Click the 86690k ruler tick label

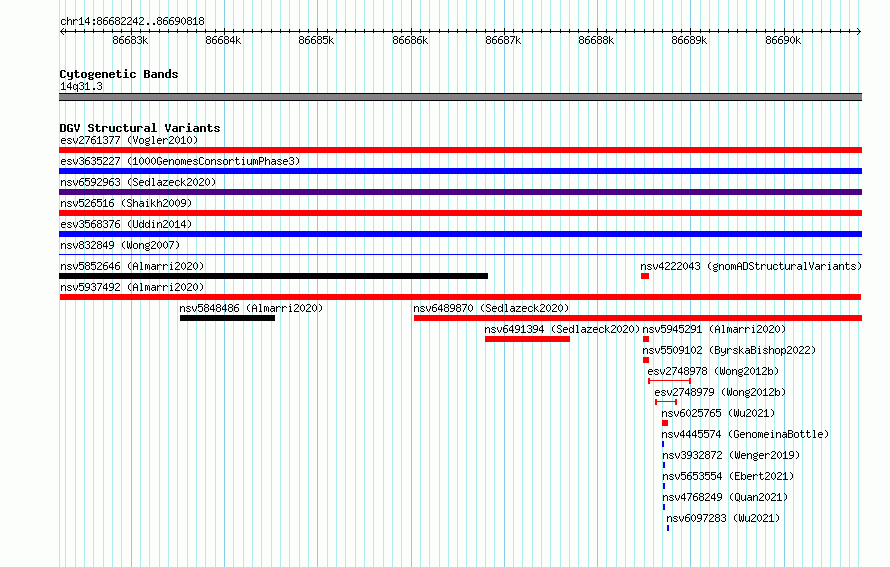click(x=783, y=40)
